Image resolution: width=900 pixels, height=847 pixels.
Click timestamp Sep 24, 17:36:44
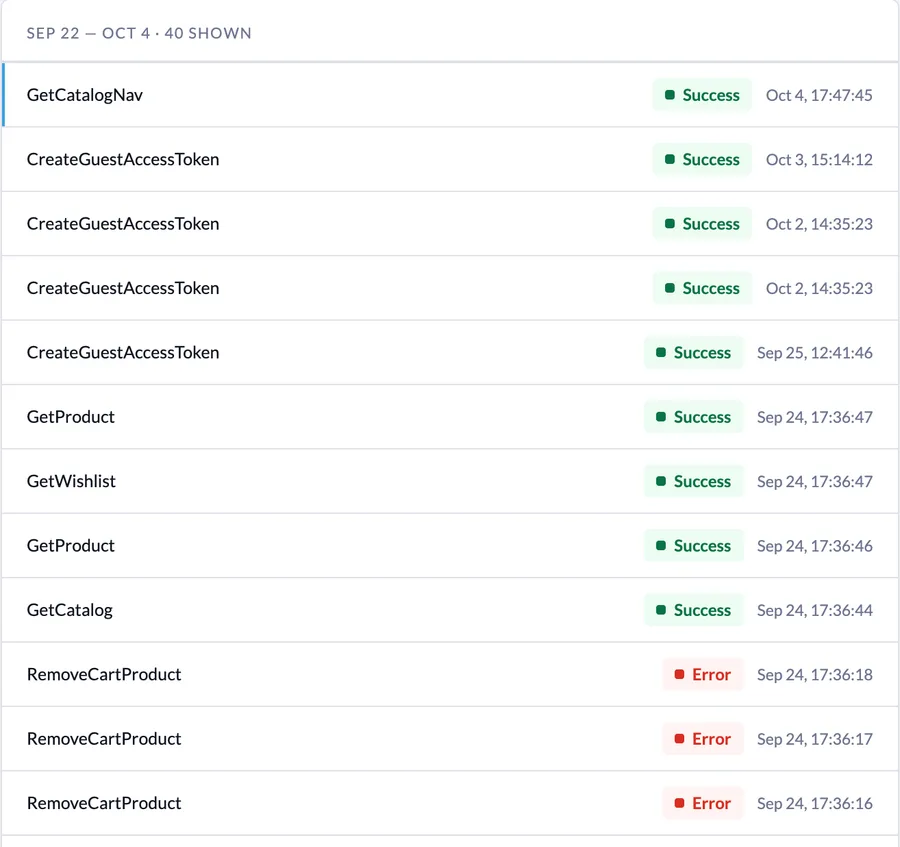(814, 609)
